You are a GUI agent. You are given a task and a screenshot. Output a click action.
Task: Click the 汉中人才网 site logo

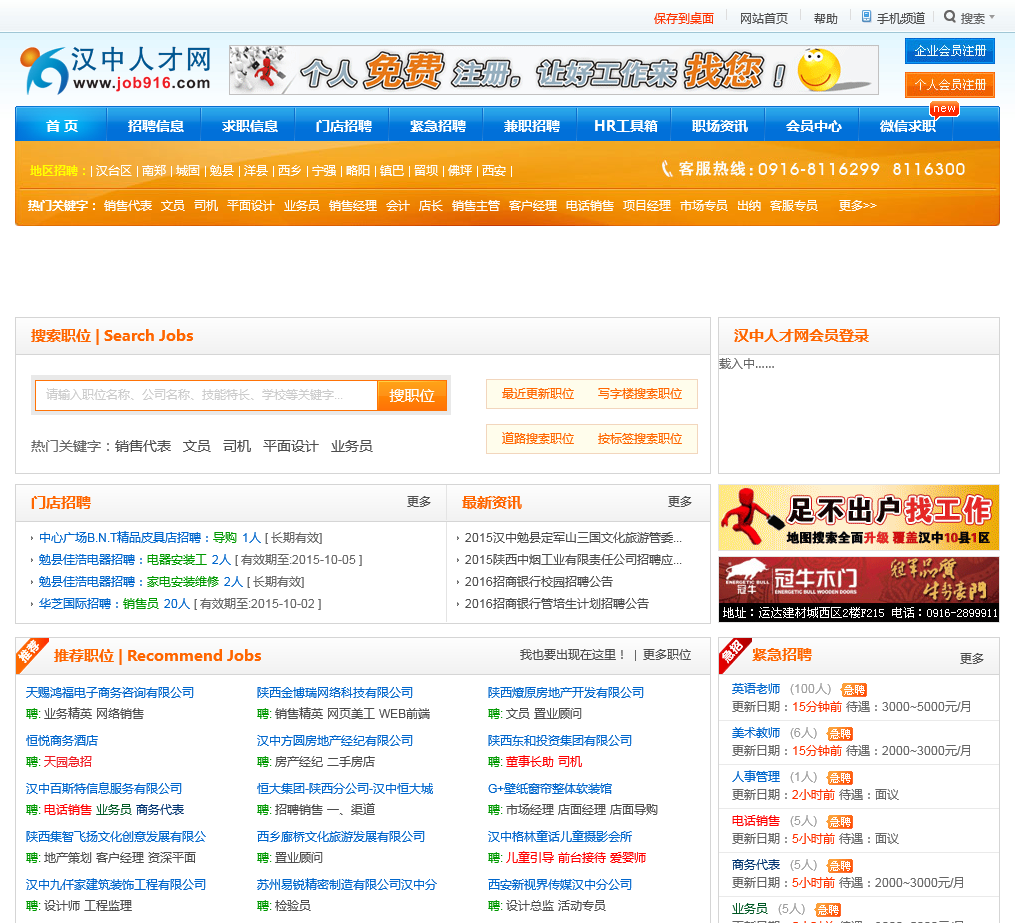click(117, 69)
